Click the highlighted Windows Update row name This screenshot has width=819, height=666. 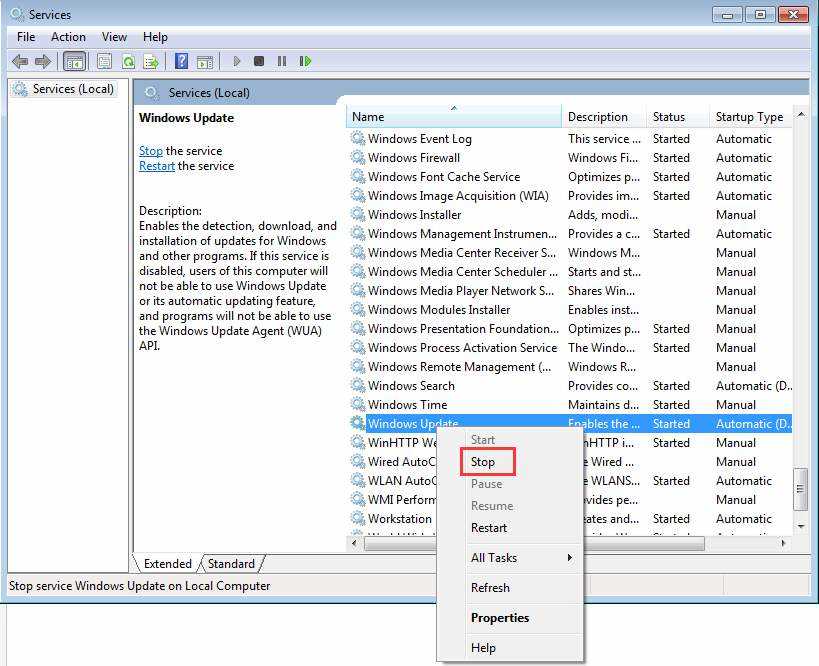(413, 424)
